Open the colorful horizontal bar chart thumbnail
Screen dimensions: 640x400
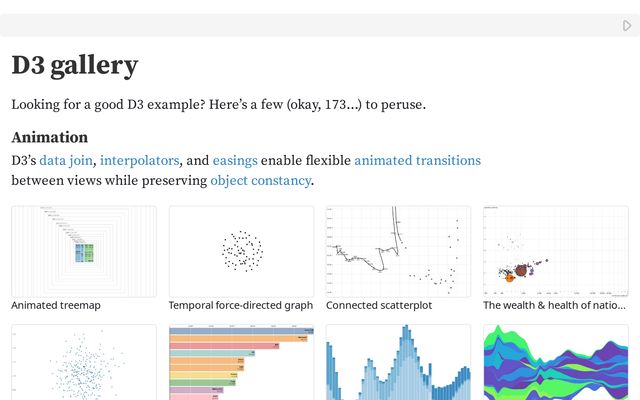point(241,362)
